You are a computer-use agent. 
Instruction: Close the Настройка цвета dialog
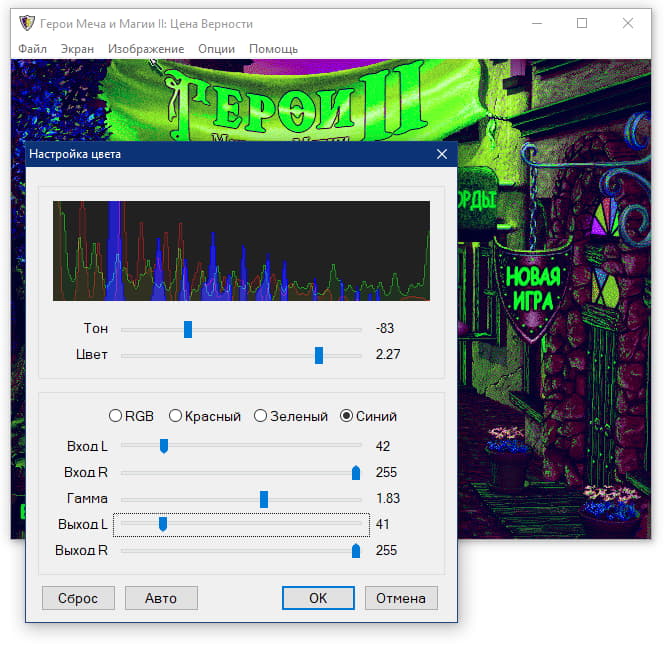(x=442, y=154)
